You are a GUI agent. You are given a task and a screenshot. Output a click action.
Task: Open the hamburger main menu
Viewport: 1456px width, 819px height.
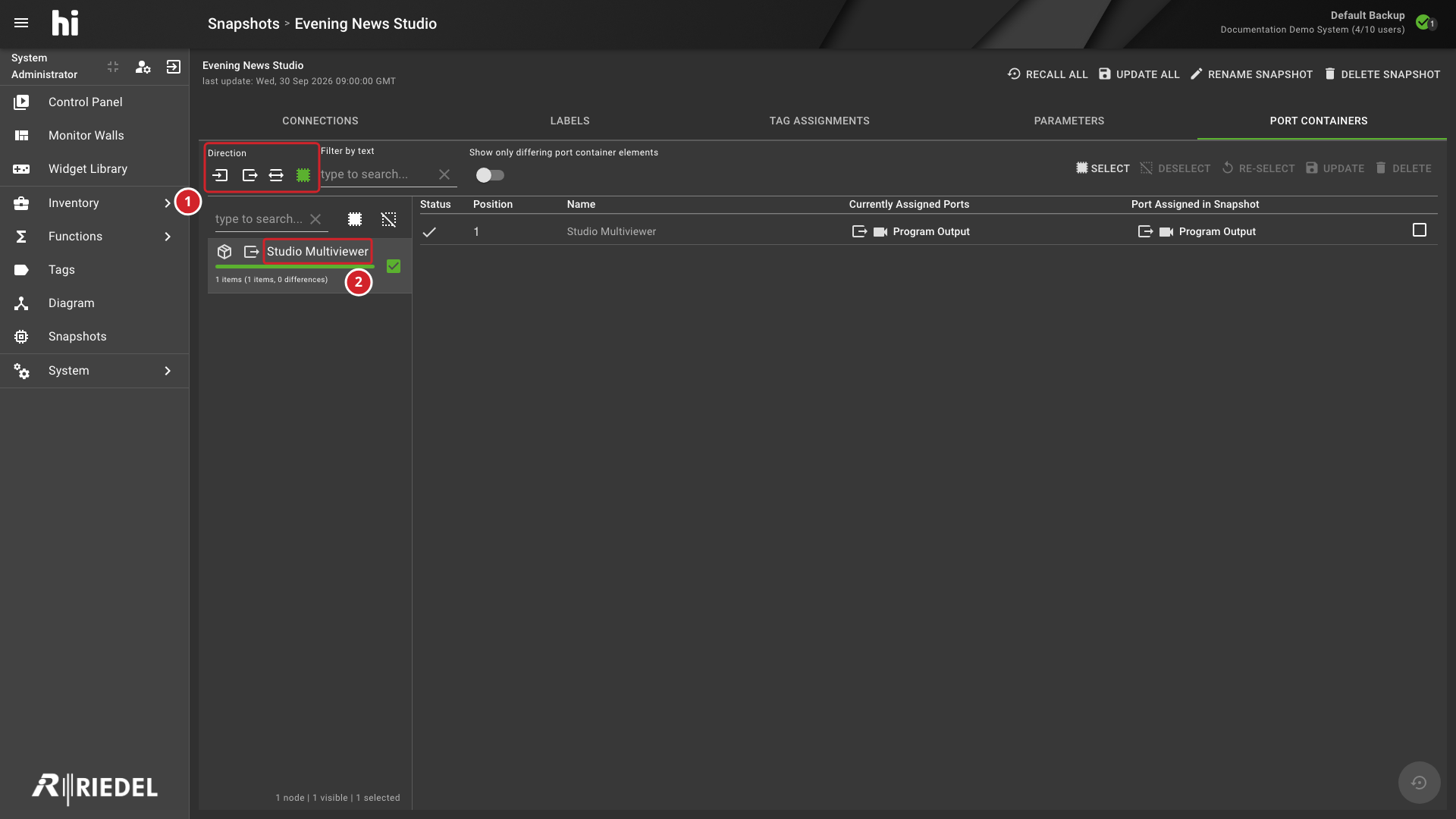pos(21,23)
